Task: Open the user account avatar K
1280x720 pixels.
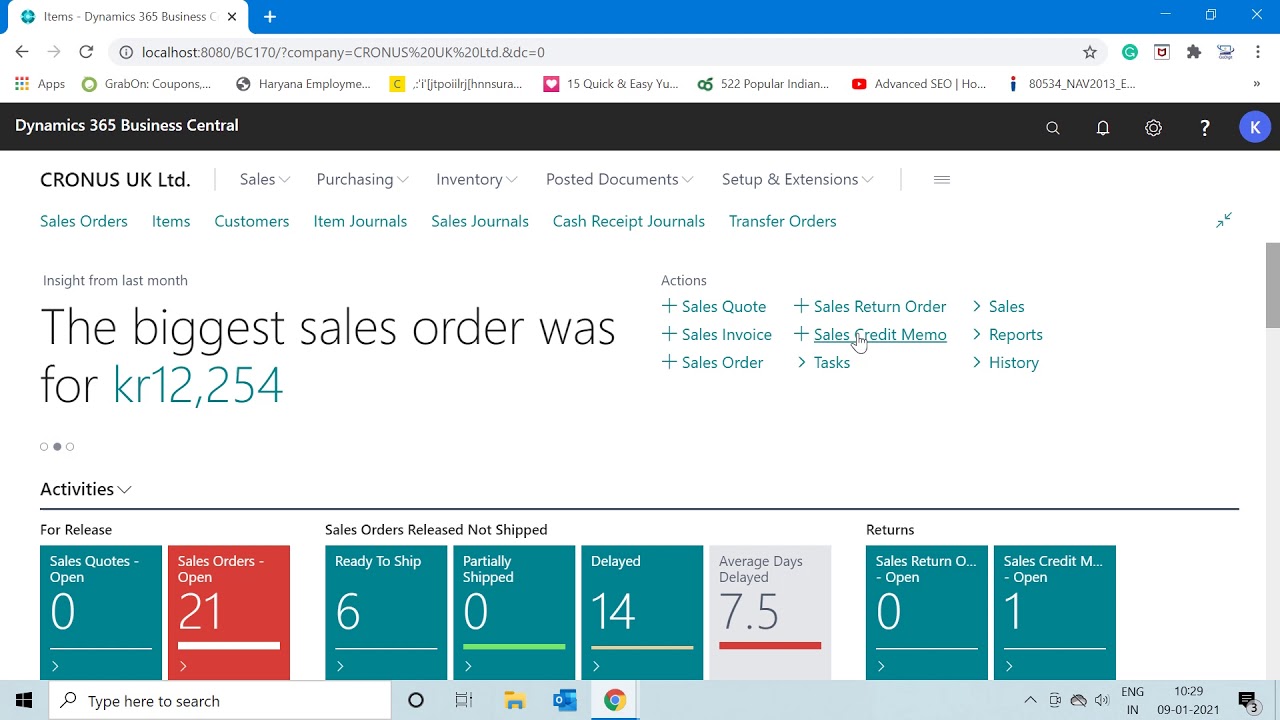Action: [1255, 127]
